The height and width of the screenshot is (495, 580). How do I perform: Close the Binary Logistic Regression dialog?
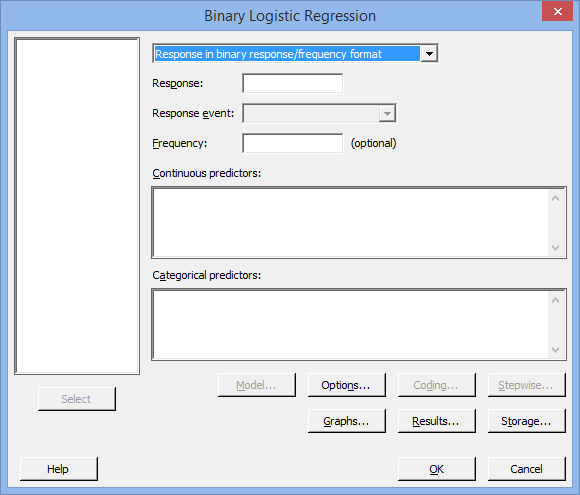(x=558, y=11)
